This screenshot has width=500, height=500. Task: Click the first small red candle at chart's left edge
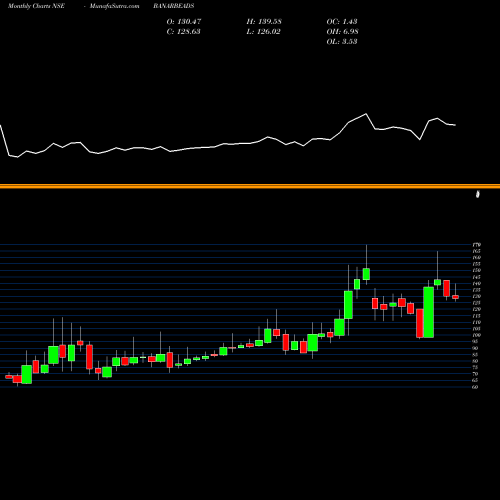(9, 377)
